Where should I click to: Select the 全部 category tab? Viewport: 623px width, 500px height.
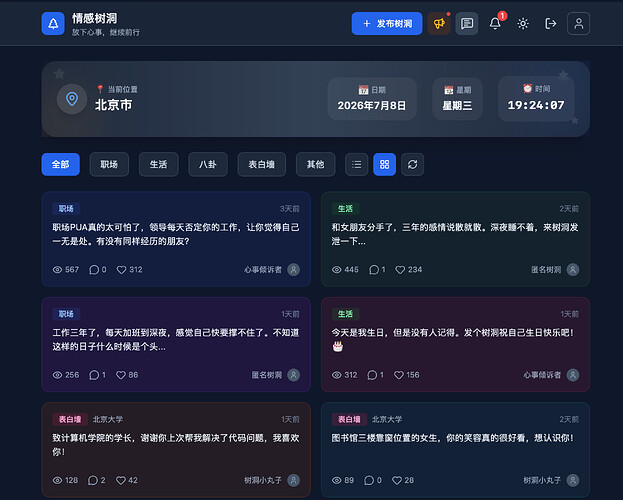pos(61,164)
